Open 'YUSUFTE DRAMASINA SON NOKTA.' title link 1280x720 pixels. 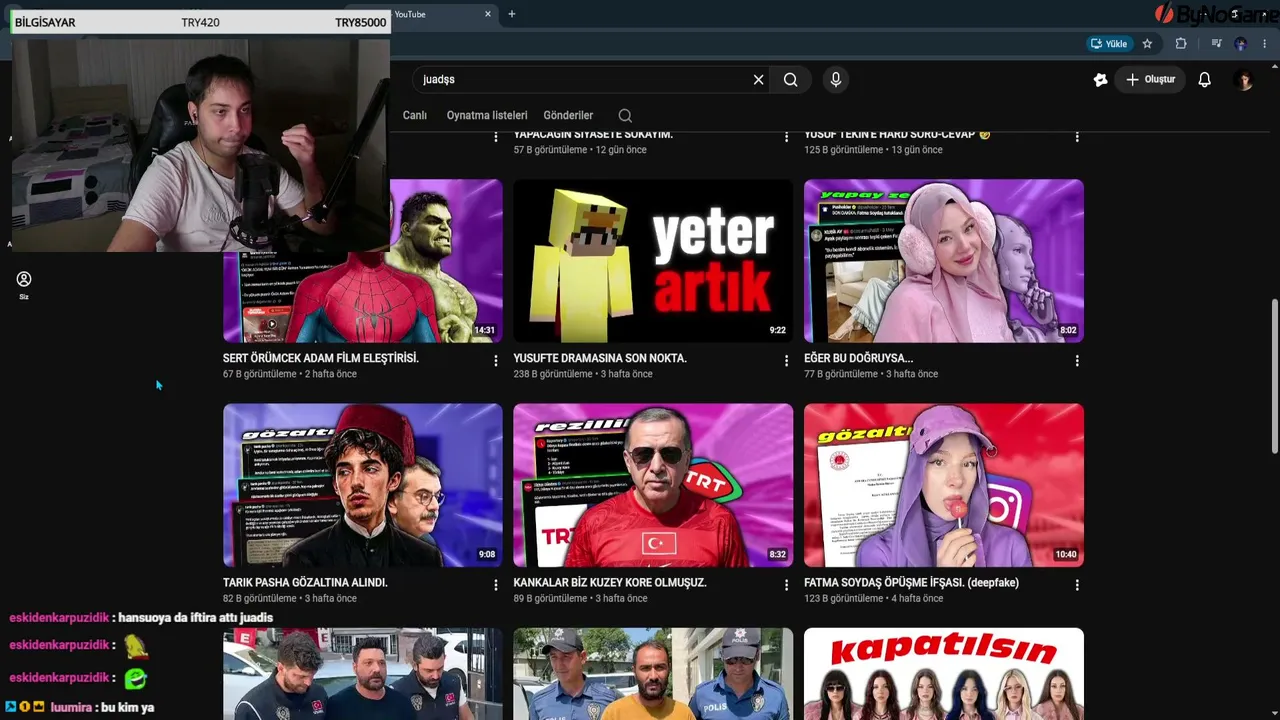pyautogui.click(x=600, y=358)
